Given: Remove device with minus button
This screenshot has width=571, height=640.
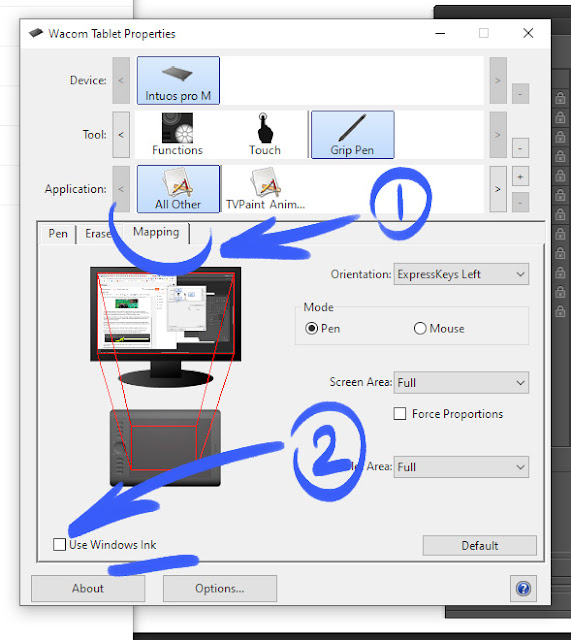Looking at the screenshot, I should click(x=520, y=94).
